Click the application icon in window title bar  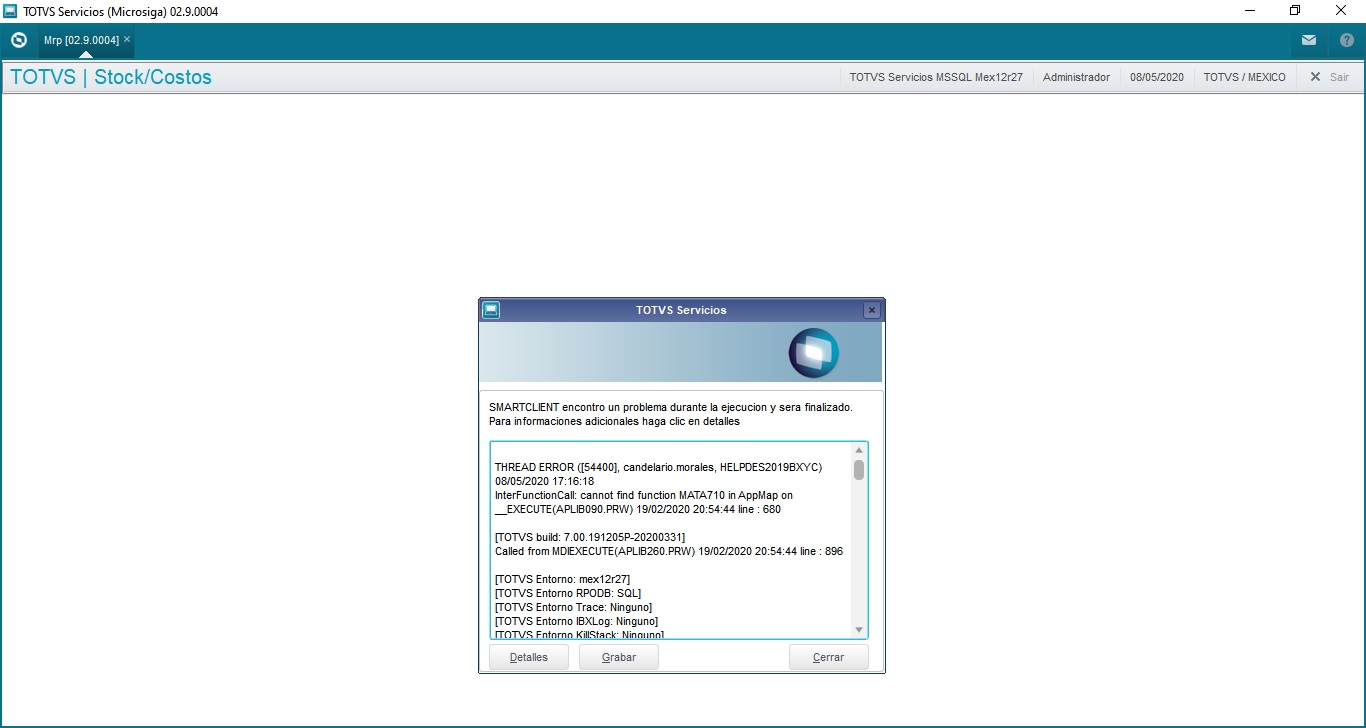click(10, 11)
